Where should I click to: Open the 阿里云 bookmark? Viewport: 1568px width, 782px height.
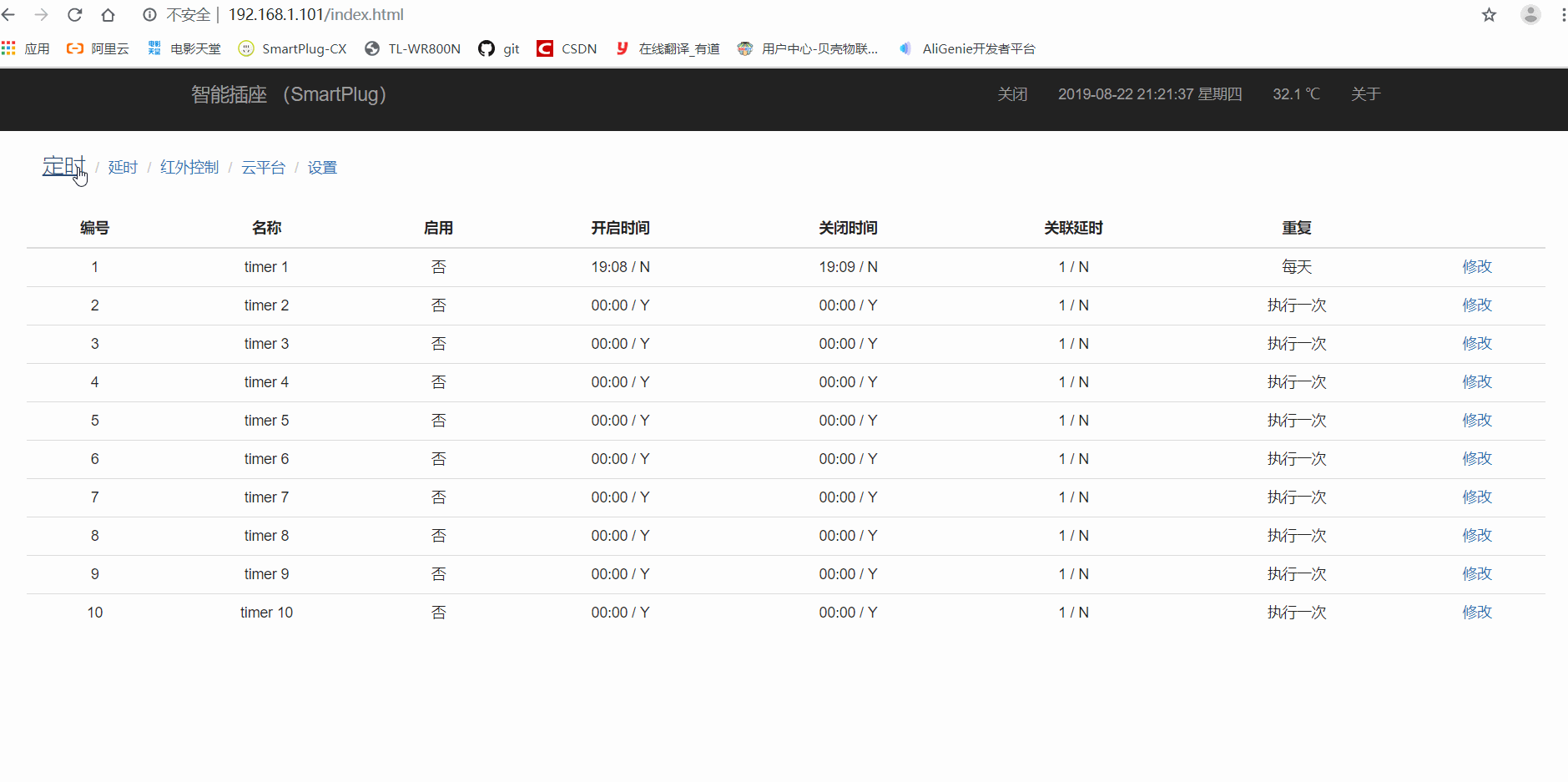click(x=98, y=48)
